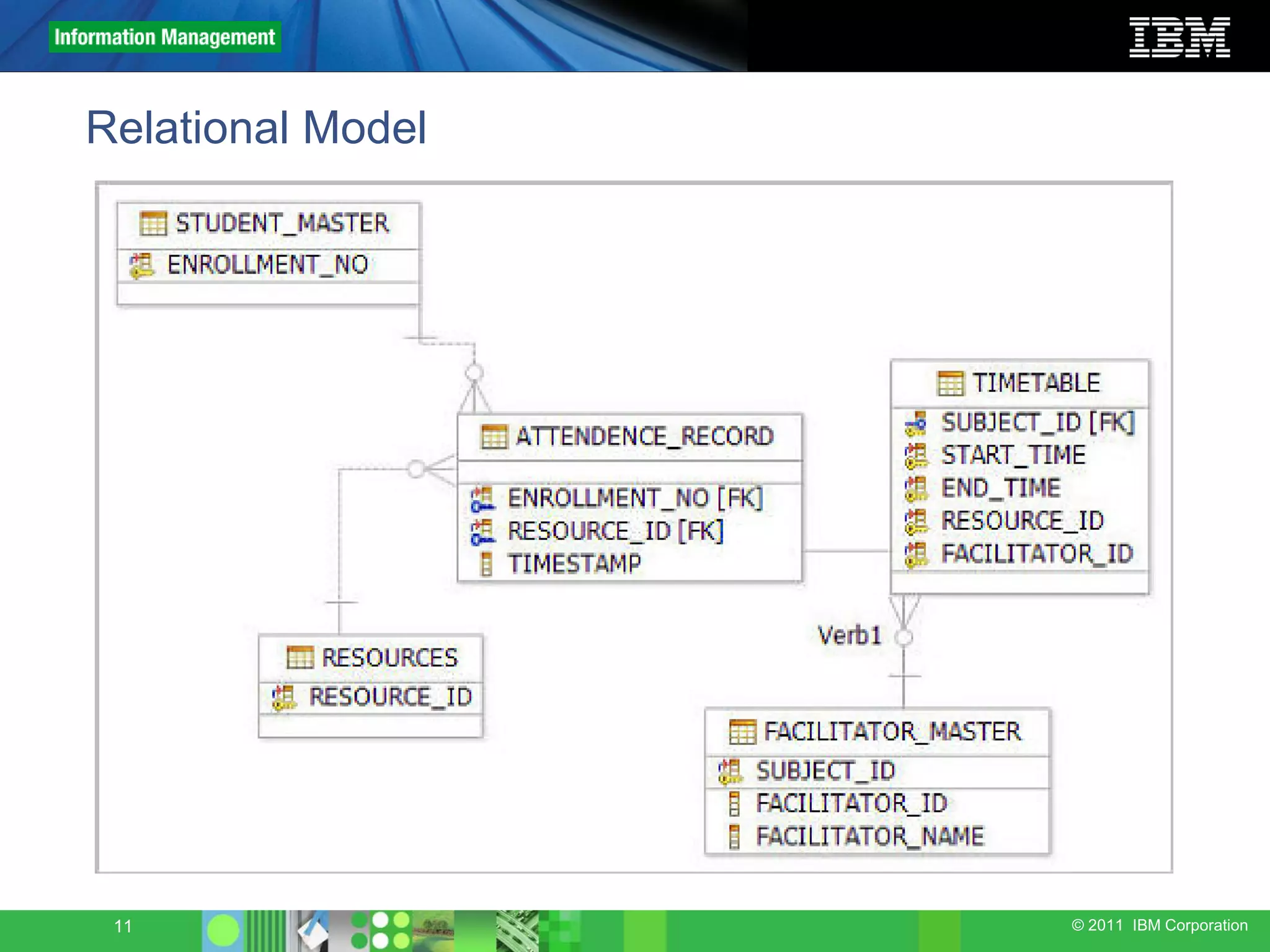Image resolution: width=1270 pixels, height=952 pixels.
Task: Click the slide number 11
Action: (x=123, y=926)
